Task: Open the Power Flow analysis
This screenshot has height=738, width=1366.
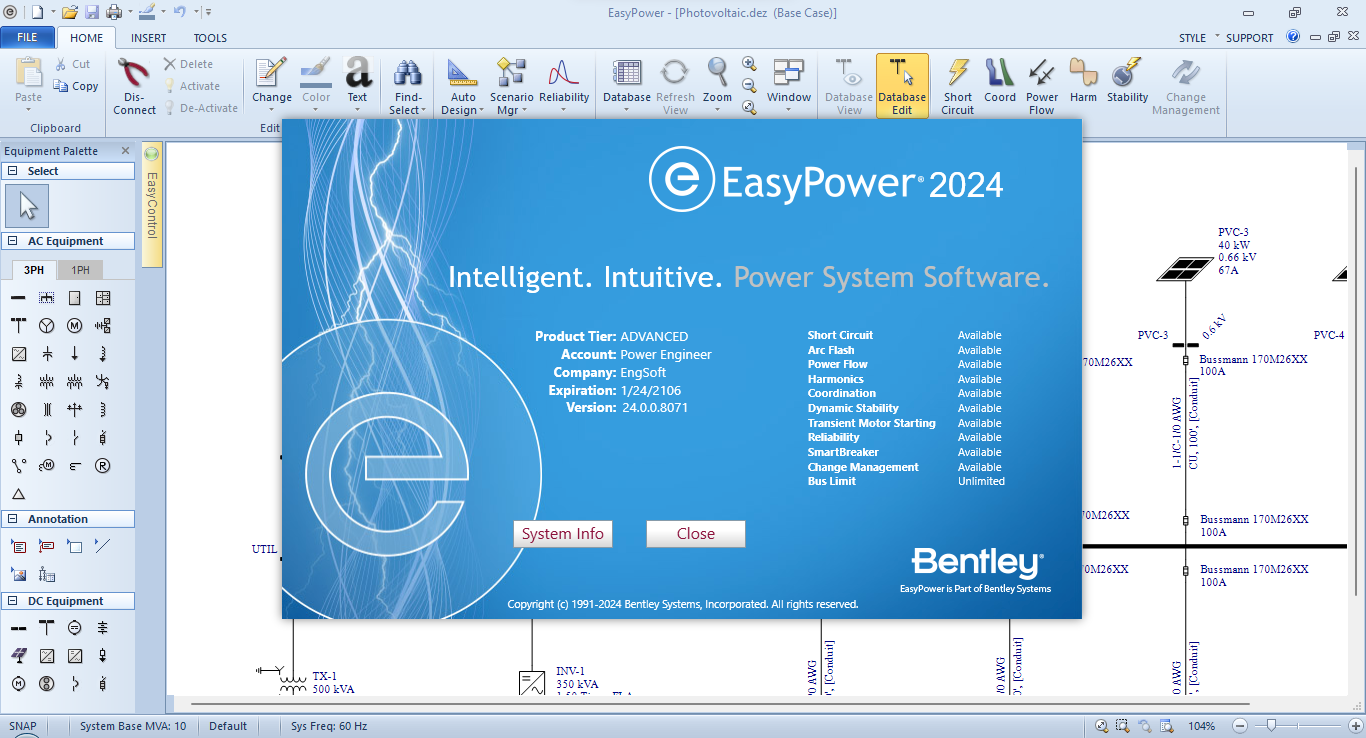Action: (1042, 86)
